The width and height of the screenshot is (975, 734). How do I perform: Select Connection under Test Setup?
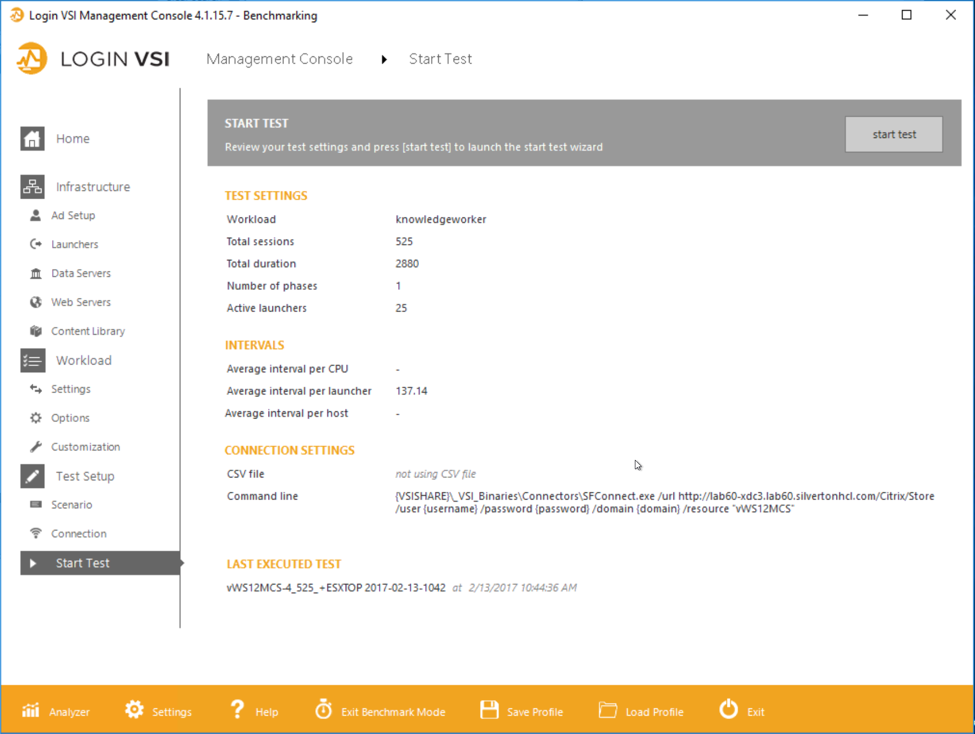pos(79,534)
